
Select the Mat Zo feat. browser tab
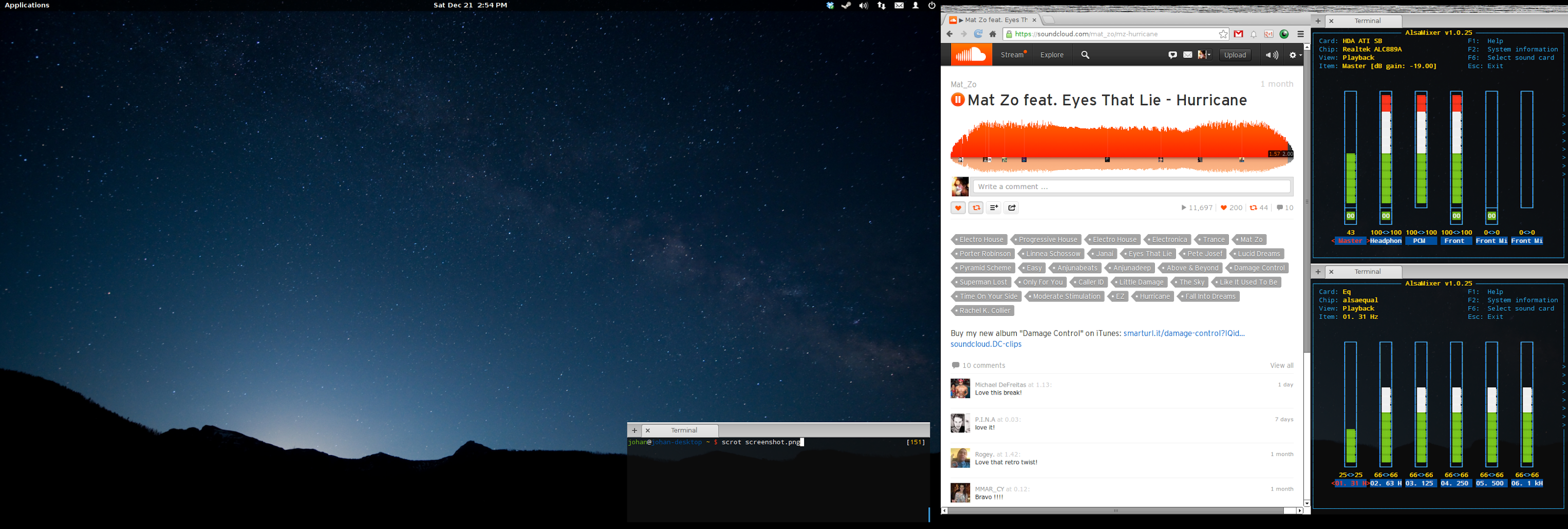994,20
